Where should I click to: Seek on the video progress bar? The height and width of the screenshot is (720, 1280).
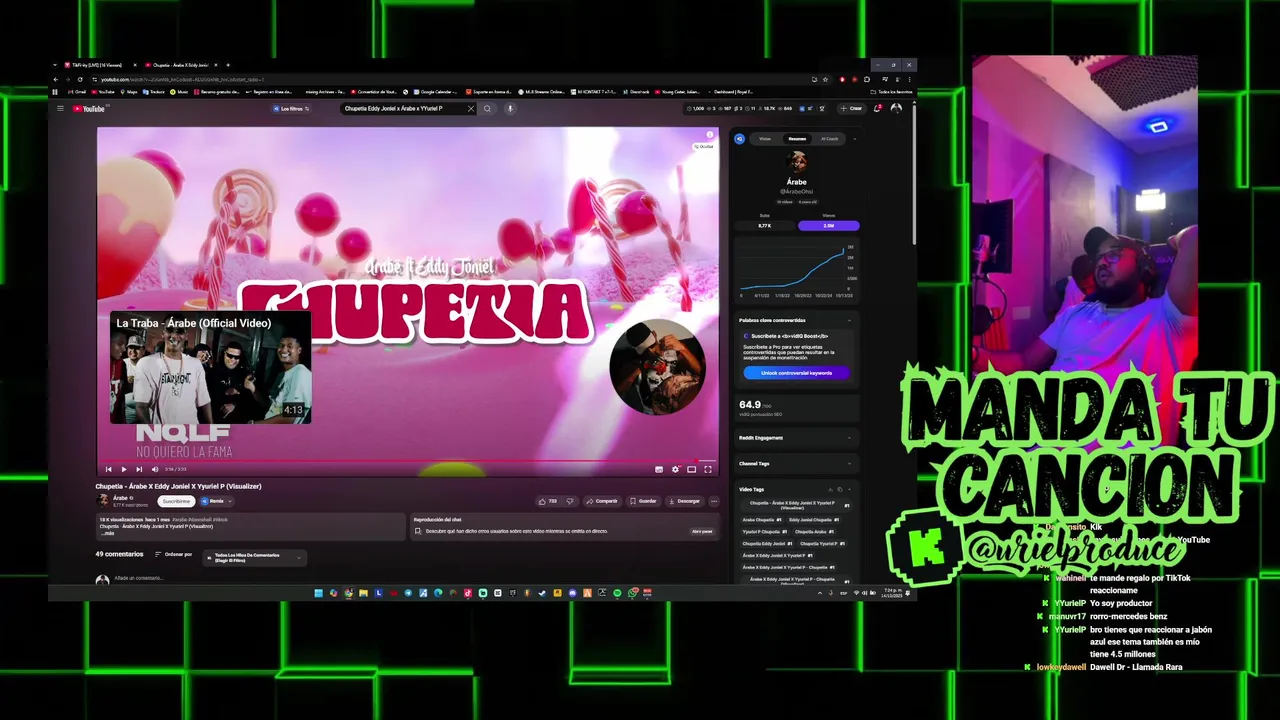(x=407, y=461)
